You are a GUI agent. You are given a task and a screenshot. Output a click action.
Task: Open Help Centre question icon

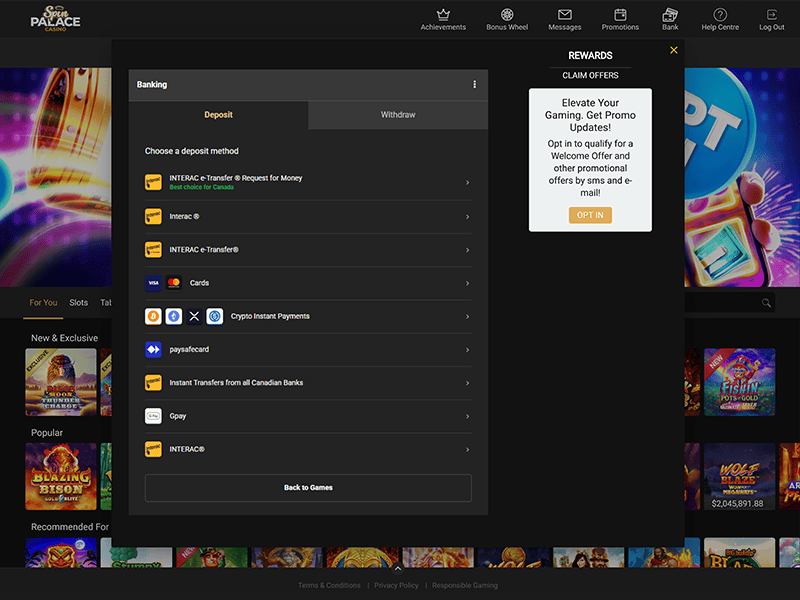pos(720,15)
